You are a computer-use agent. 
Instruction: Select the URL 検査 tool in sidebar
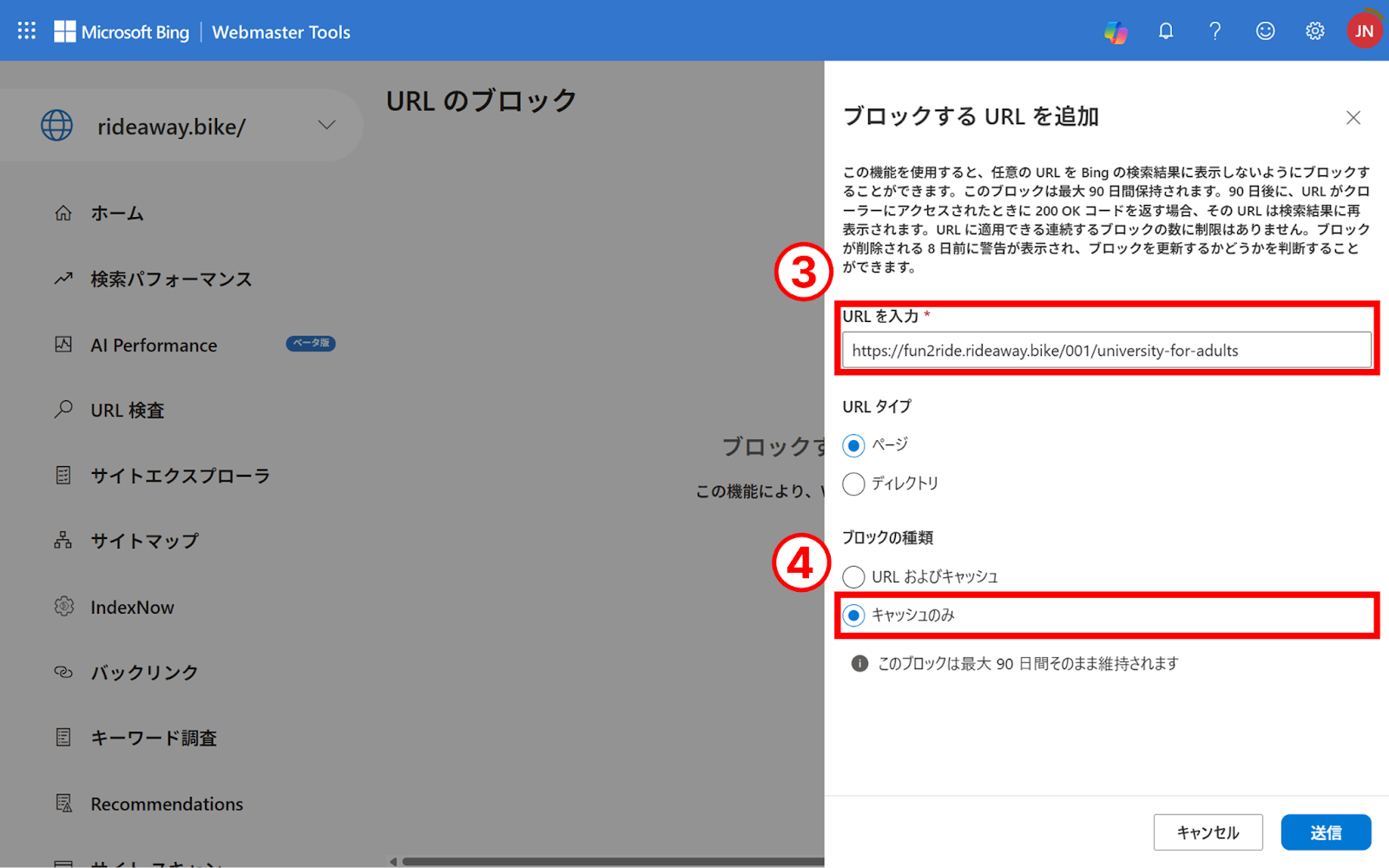tap(127, 410)
